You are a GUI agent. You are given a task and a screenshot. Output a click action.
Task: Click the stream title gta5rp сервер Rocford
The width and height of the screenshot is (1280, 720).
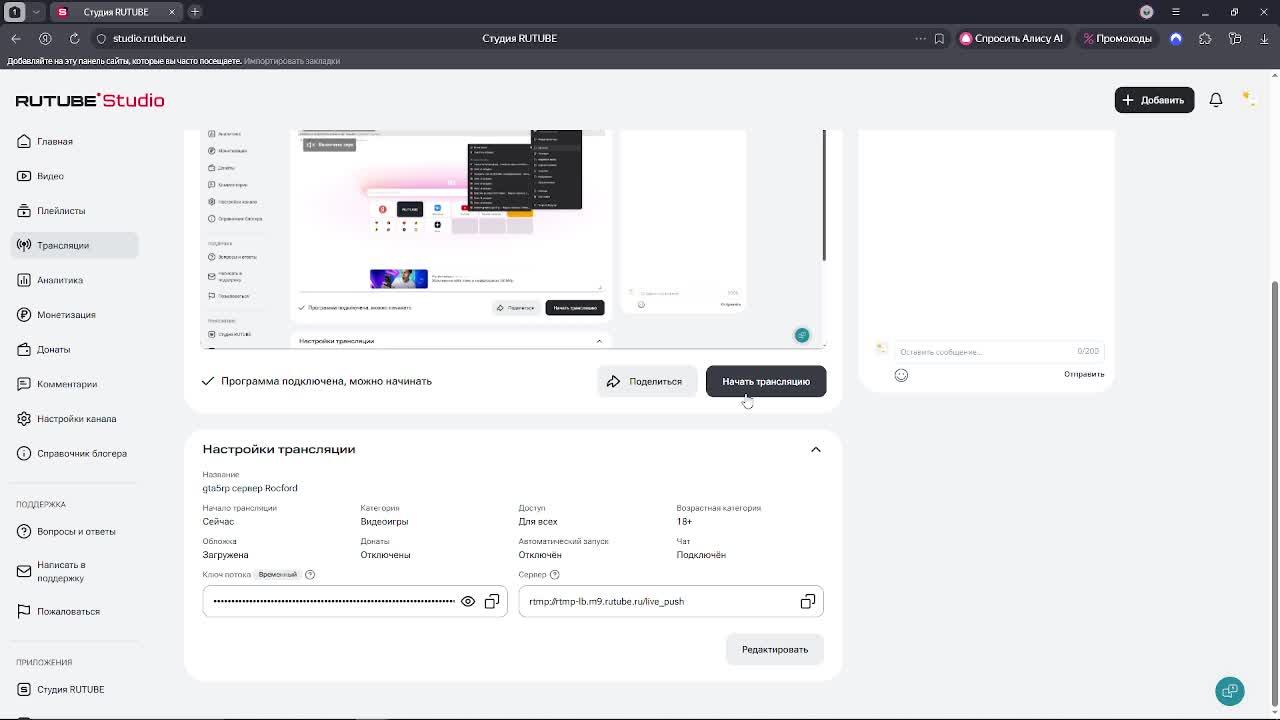[250, 488]
